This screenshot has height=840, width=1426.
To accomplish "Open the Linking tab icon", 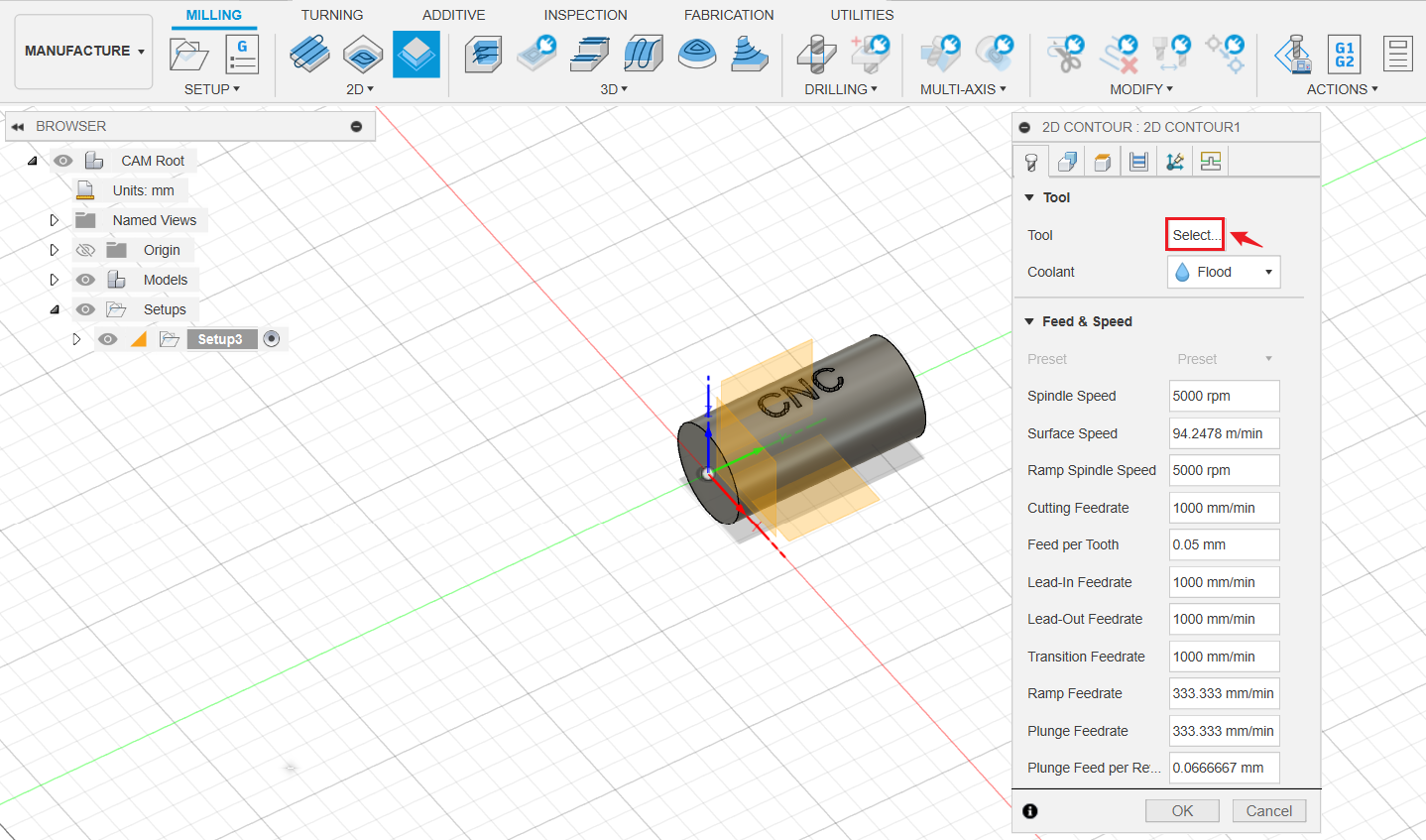I will point(1174,160).
